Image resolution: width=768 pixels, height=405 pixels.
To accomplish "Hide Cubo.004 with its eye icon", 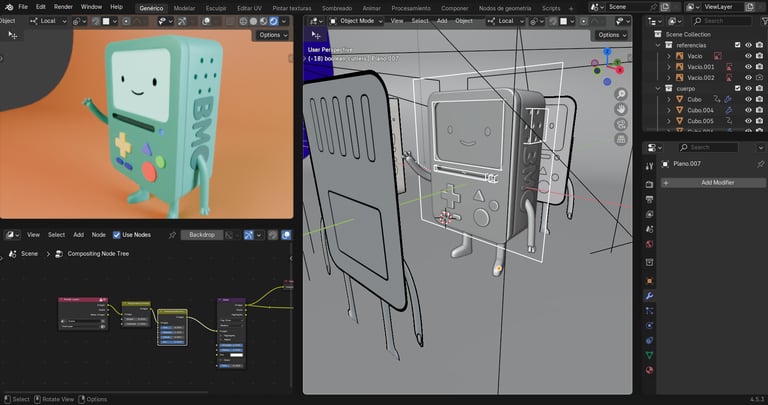I will point(748,110).
